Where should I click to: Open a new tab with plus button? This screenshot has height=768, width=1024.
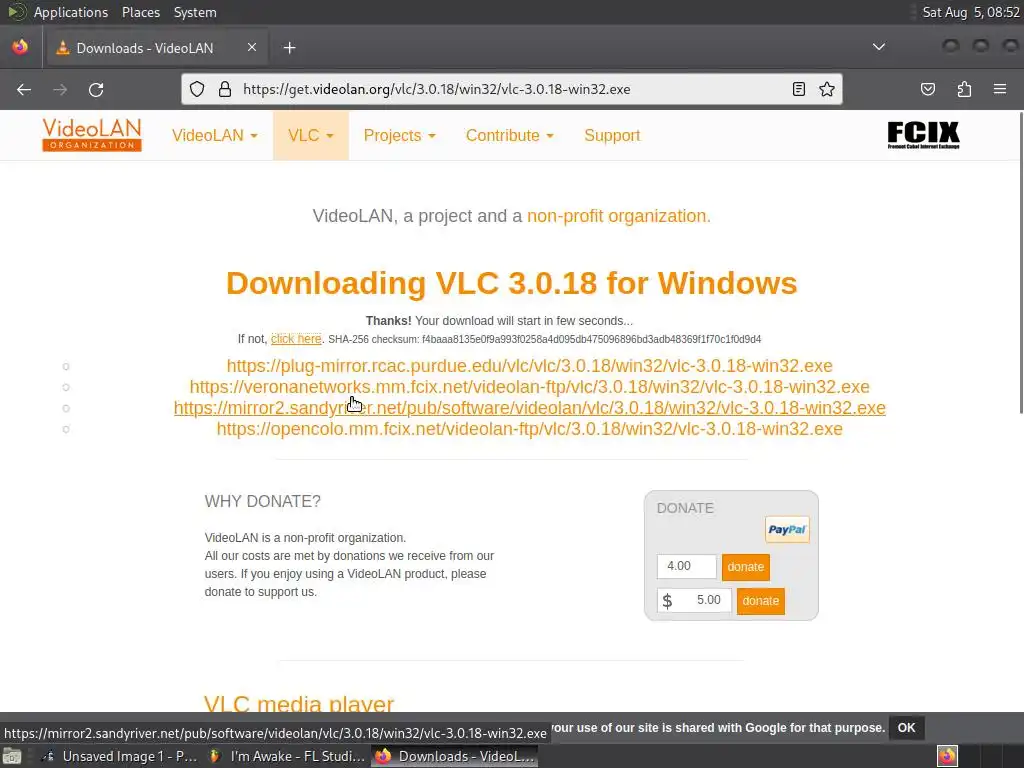(289, 48)
